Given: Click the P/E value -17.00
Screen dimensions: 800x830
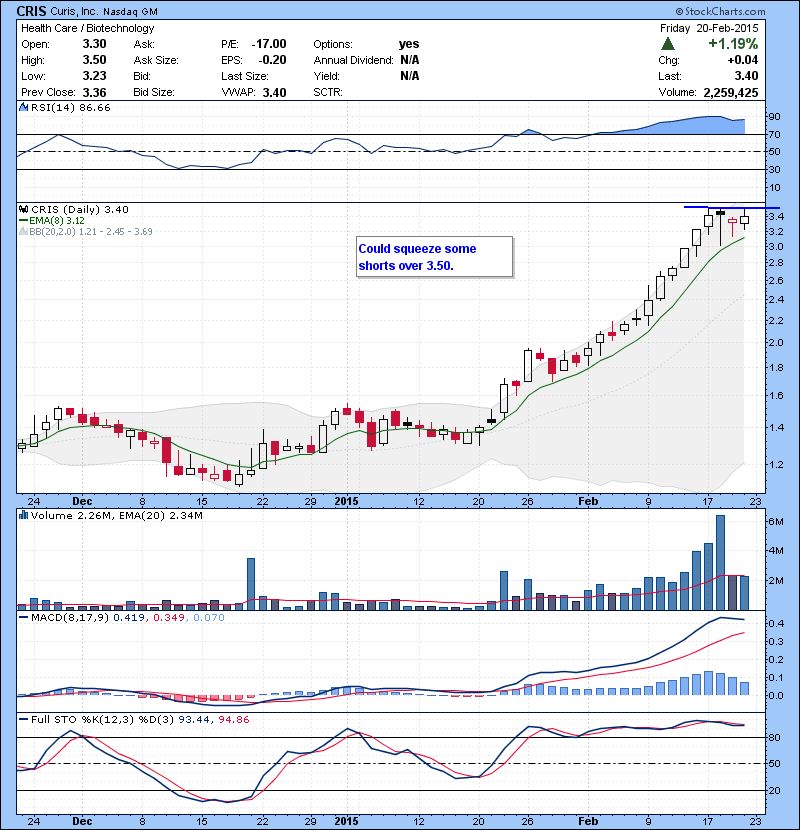Looking at the screenshot, I should pyautogui.click(x=269, y=44).
